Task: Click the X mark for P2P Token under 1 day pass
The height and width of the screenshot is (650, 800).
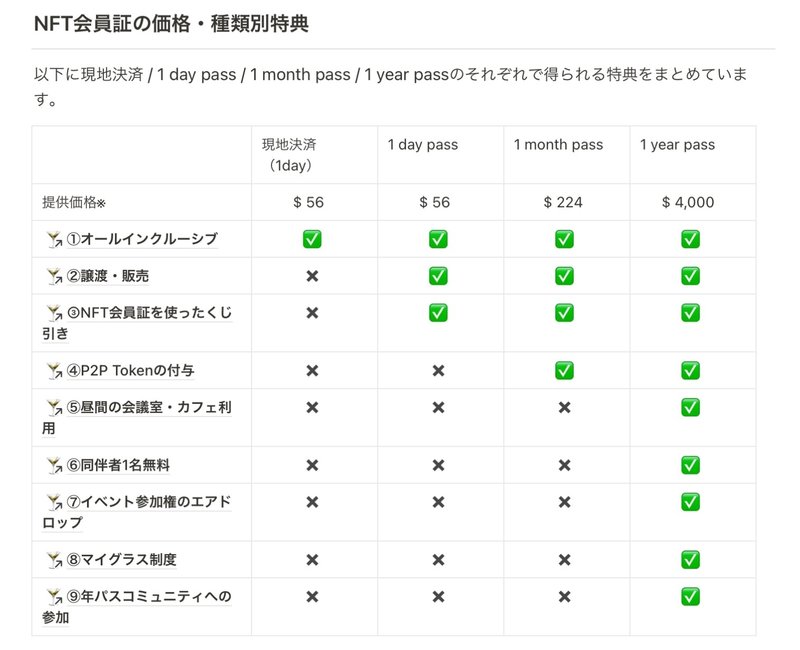Action: tap(438, 370)
